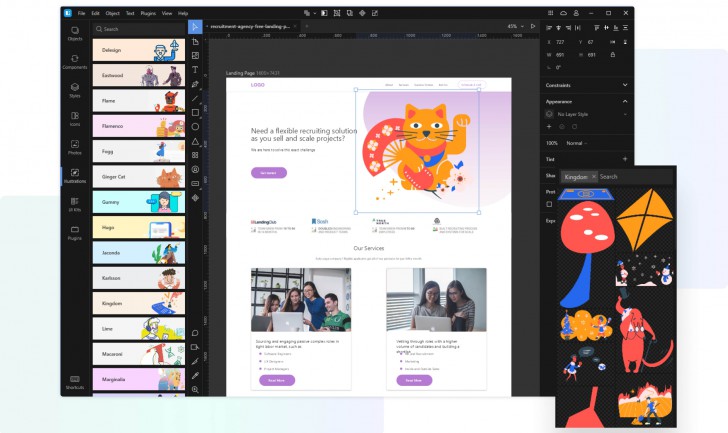The image size is (728, 433).
Task: Click the cloud documents icon
Action: (x=563, y=13)
